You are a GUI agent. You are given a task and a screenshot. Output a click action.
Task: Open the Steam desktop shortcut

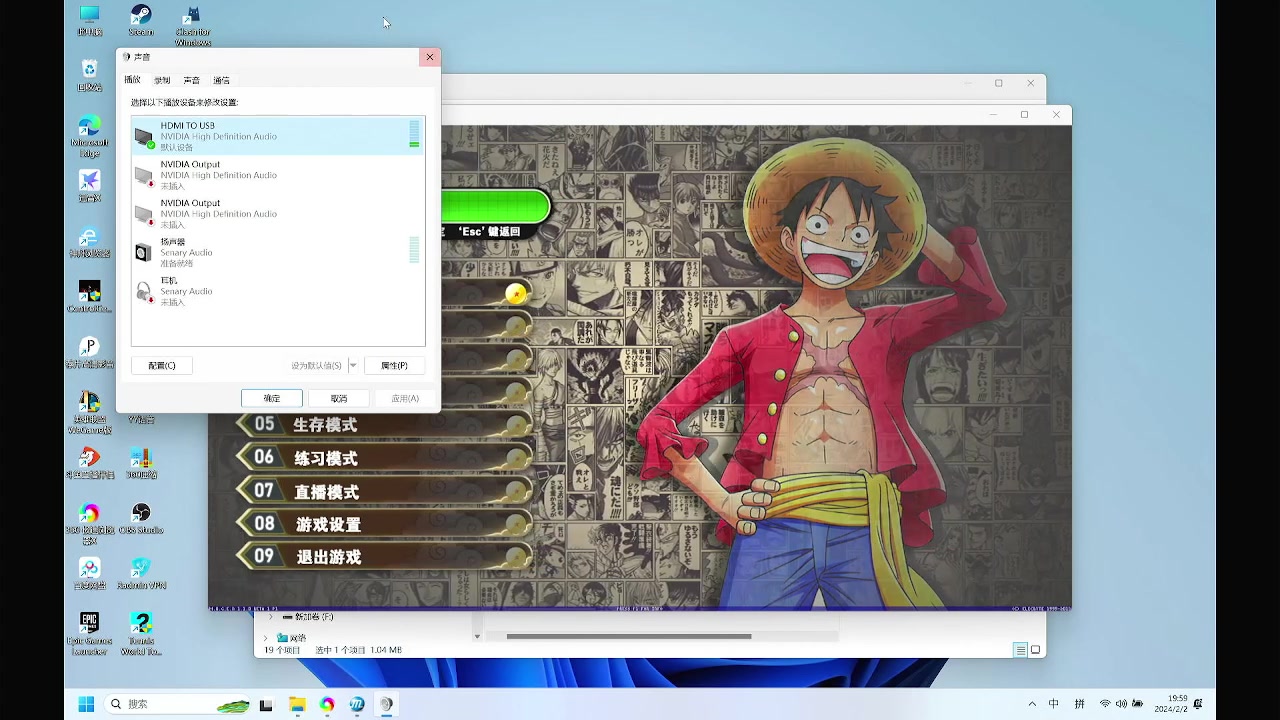(141, 20)
